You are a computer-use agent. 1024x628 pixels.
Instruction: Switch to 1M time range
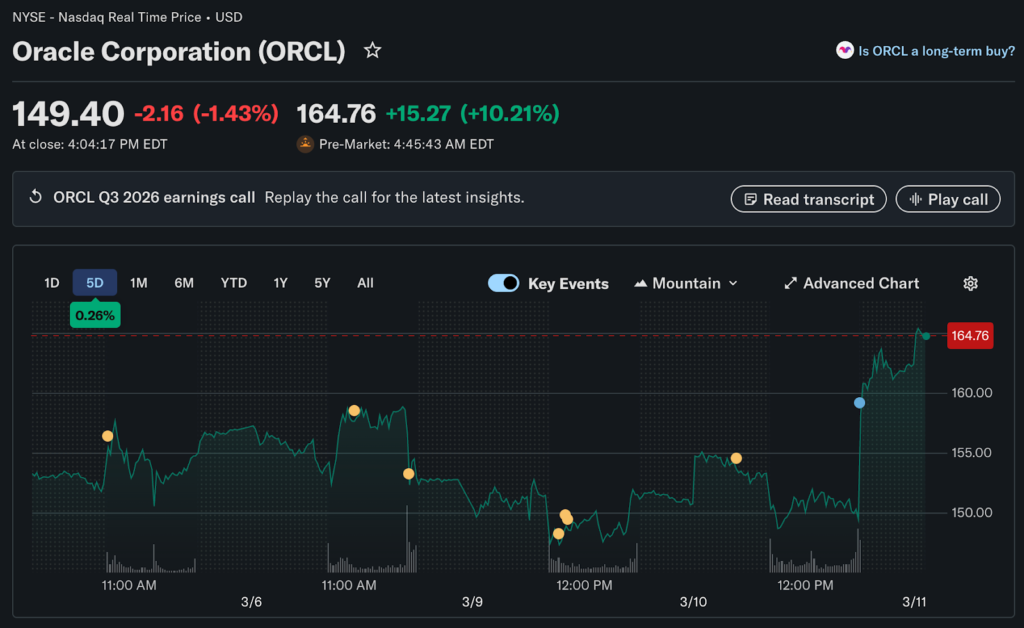click(x=139, y=283)
